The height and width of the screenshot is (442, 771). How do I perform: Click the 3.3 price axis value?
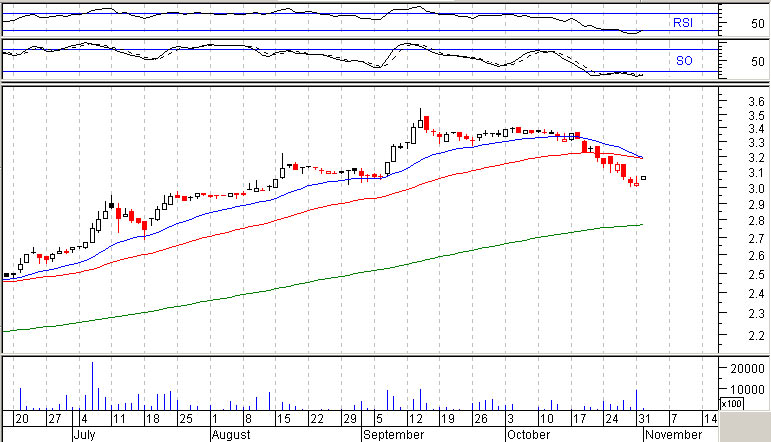(756, 144)
